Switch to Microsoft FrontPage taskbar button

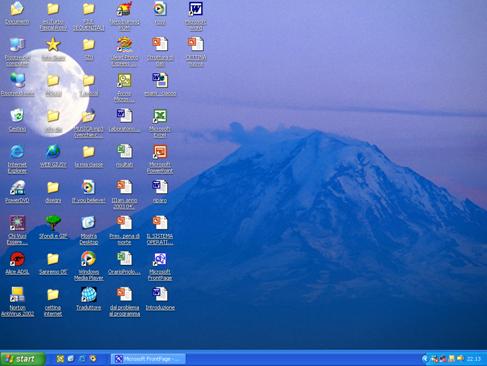[x=148, y=359]
